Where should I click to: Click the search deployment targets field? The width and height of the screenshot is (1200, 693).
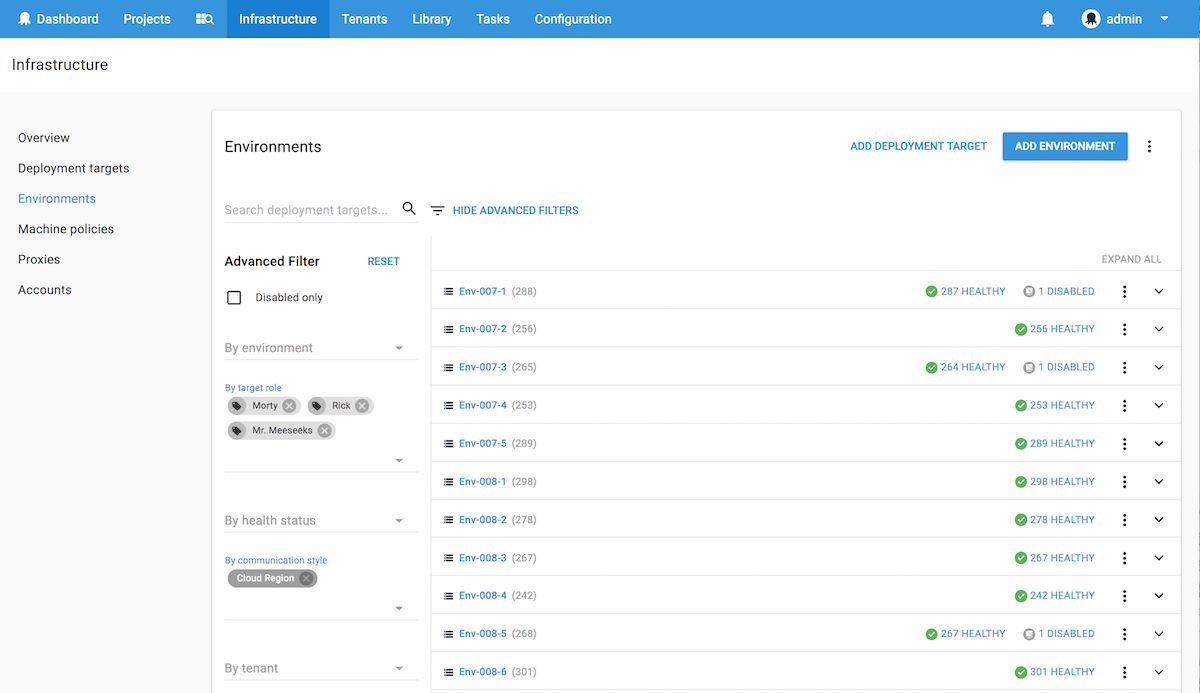pos(308,210)
